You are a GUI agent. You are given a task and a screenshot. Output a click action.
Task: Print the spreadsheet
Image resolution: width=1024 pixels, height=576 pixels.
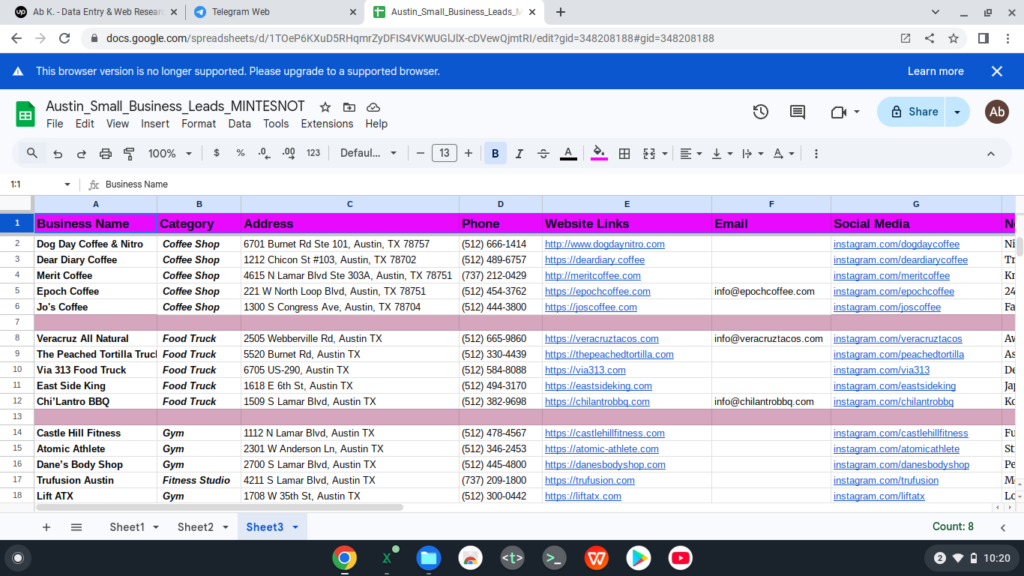105,153
